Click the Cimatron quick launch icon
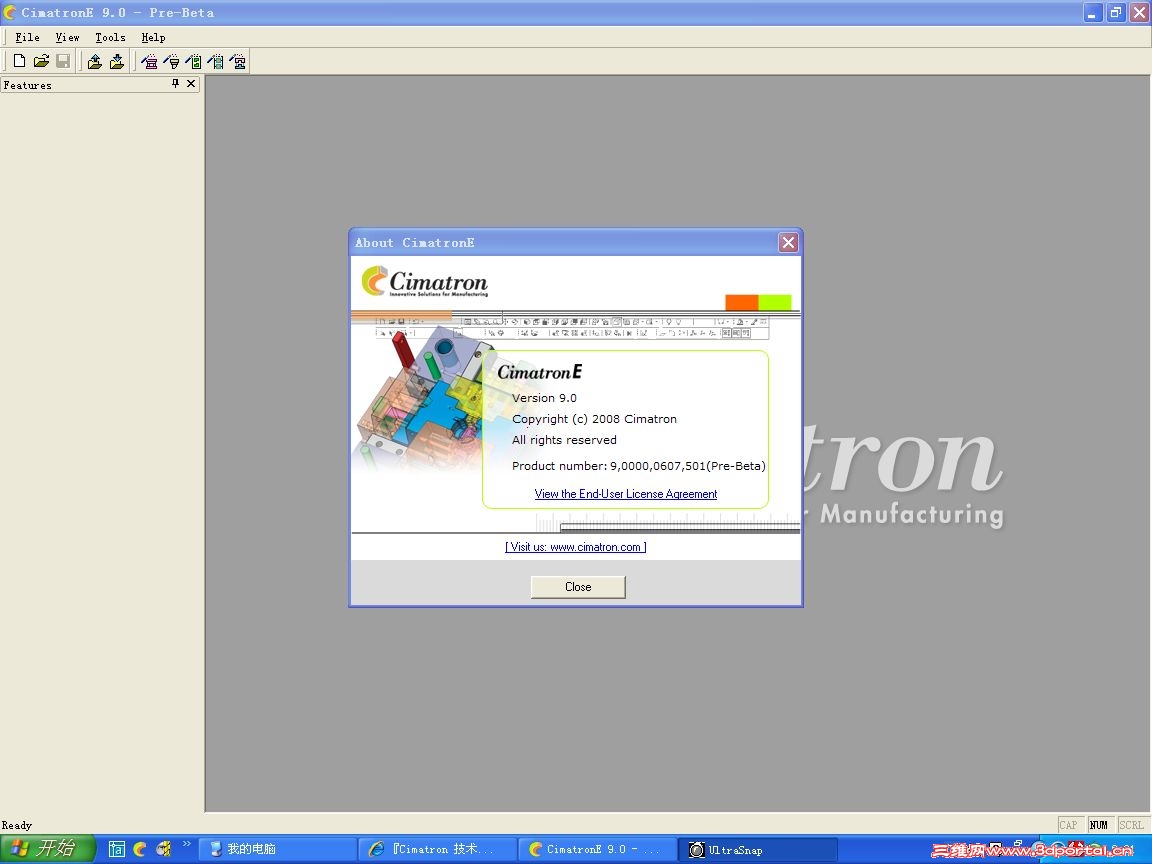The height and width of the screenshot is (864, 1152). (140, 849)
